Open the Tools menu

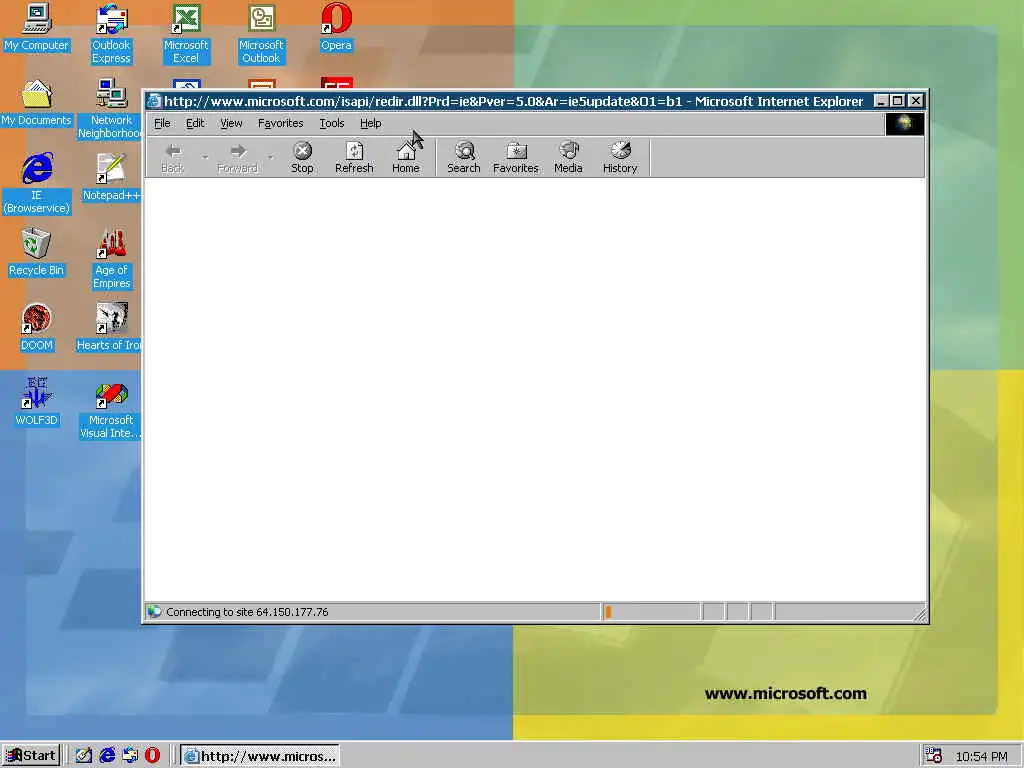(331, 123)
